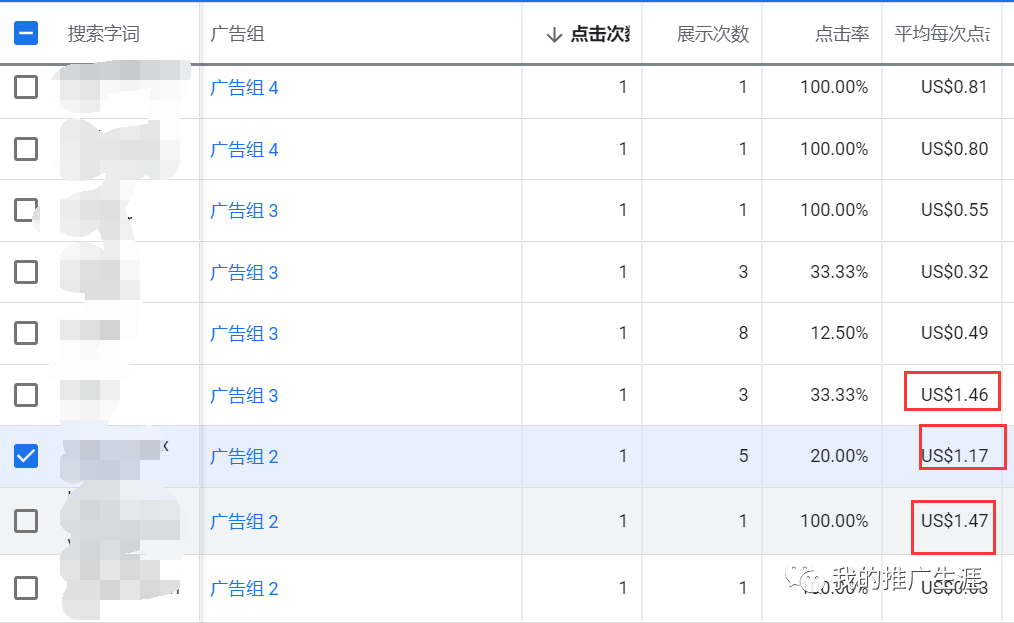Open the second 广告组 4 link
Viewport: 1014px width, 623px height.
tap(245, 149)
